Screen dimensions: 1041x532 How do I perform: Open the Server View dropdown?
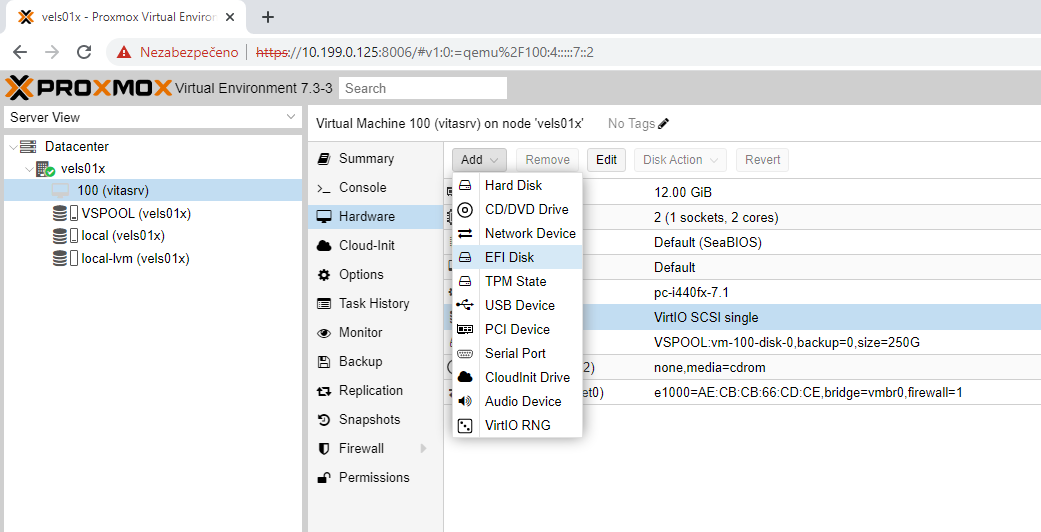(x=151, y=117)
